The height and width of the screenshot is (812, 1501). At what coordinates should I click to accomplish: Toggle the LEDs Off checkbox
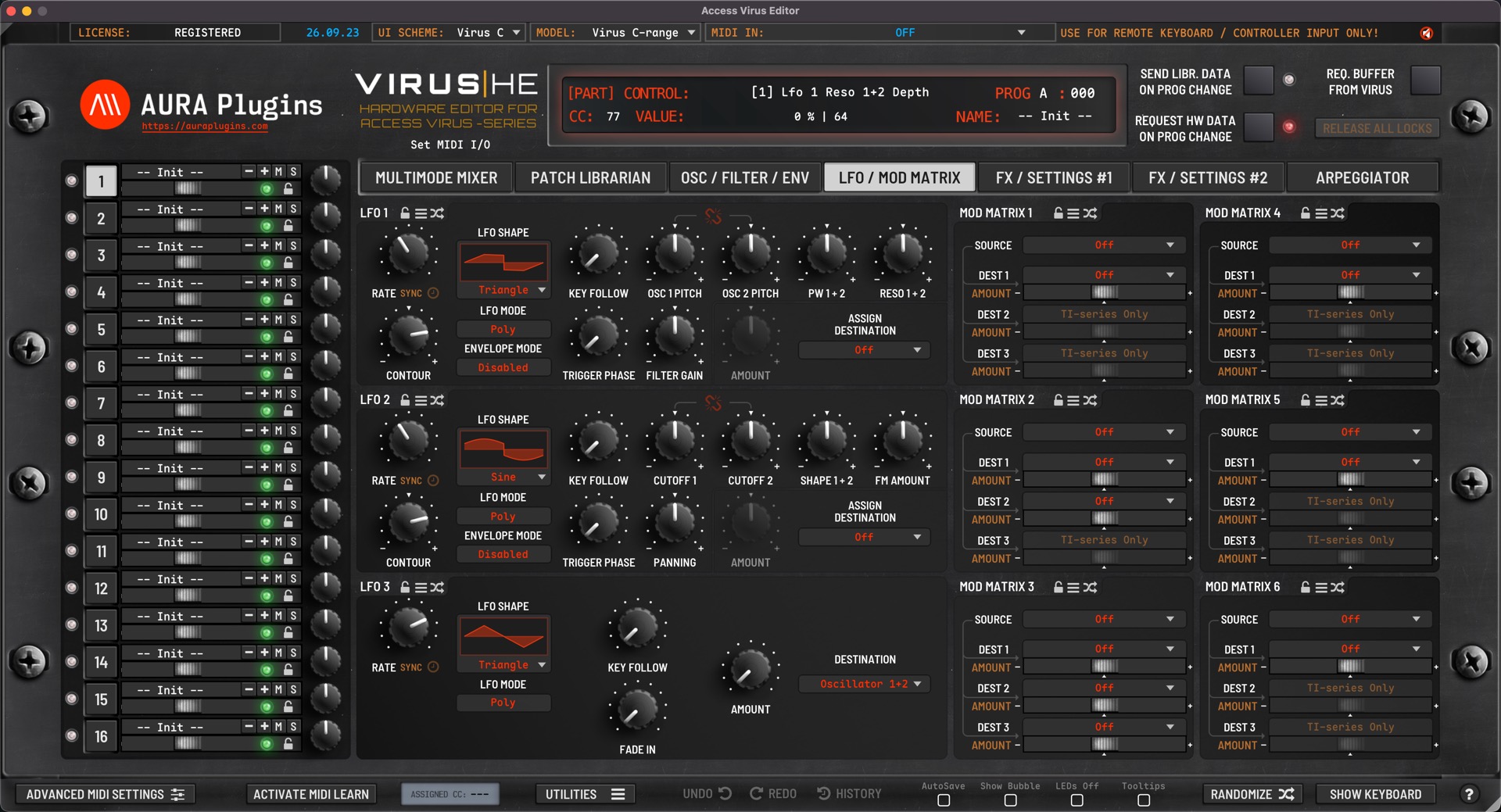(1076, 800)
